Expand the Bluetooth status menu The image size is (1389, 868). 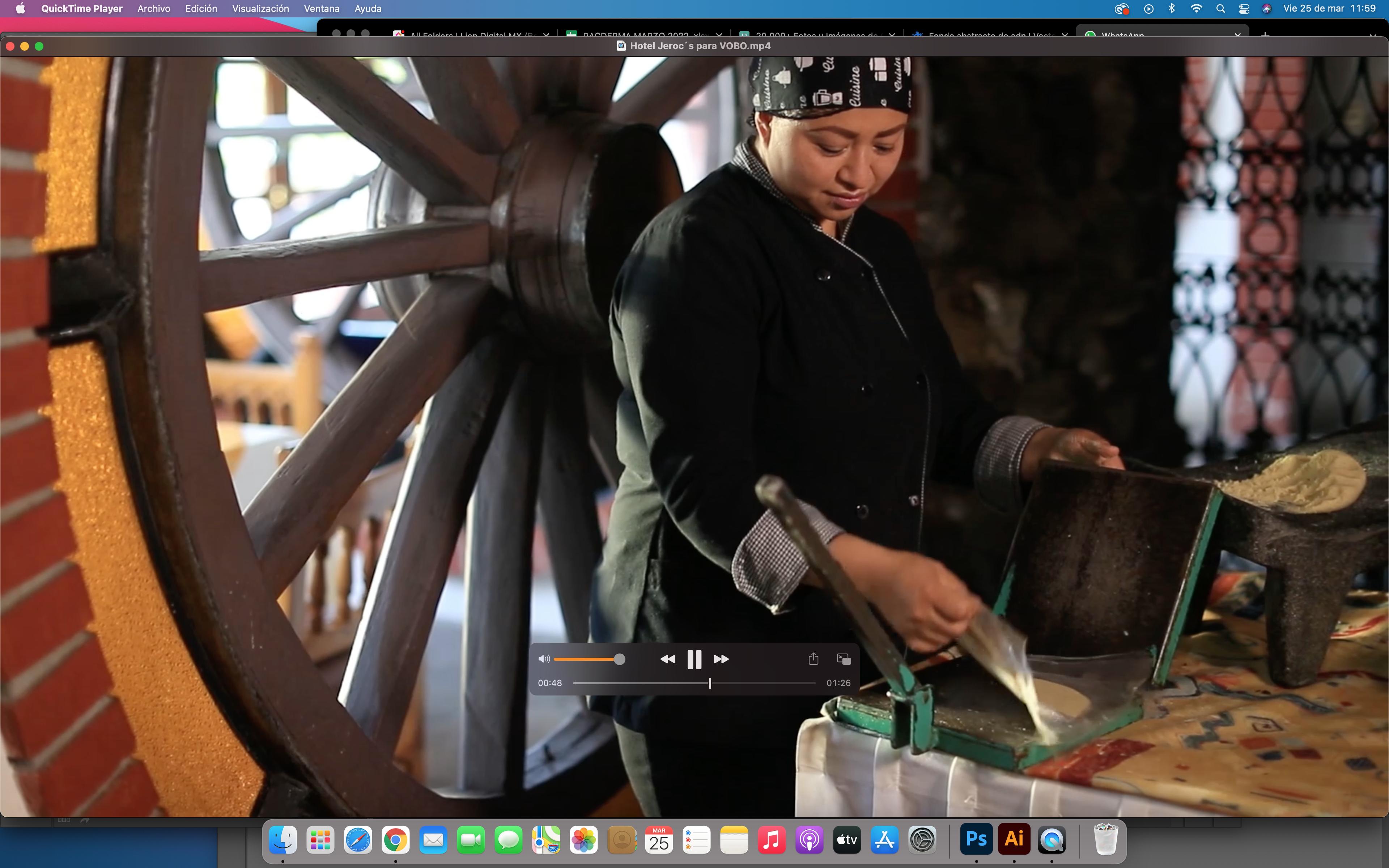[x=1172, y=9]
